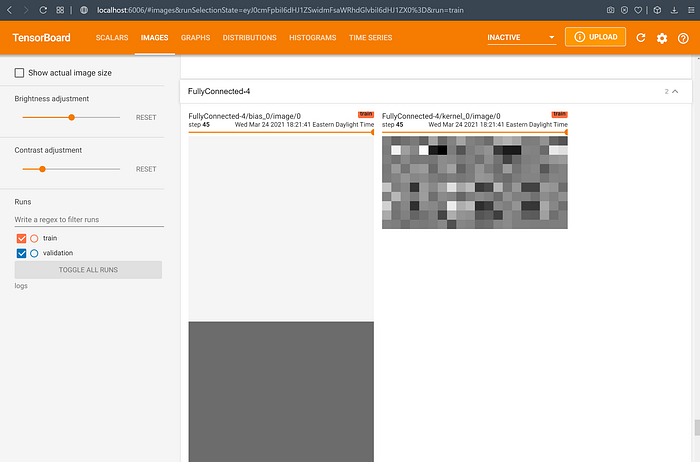Uncheck the validation run checkbox

[x=21, y=253]
